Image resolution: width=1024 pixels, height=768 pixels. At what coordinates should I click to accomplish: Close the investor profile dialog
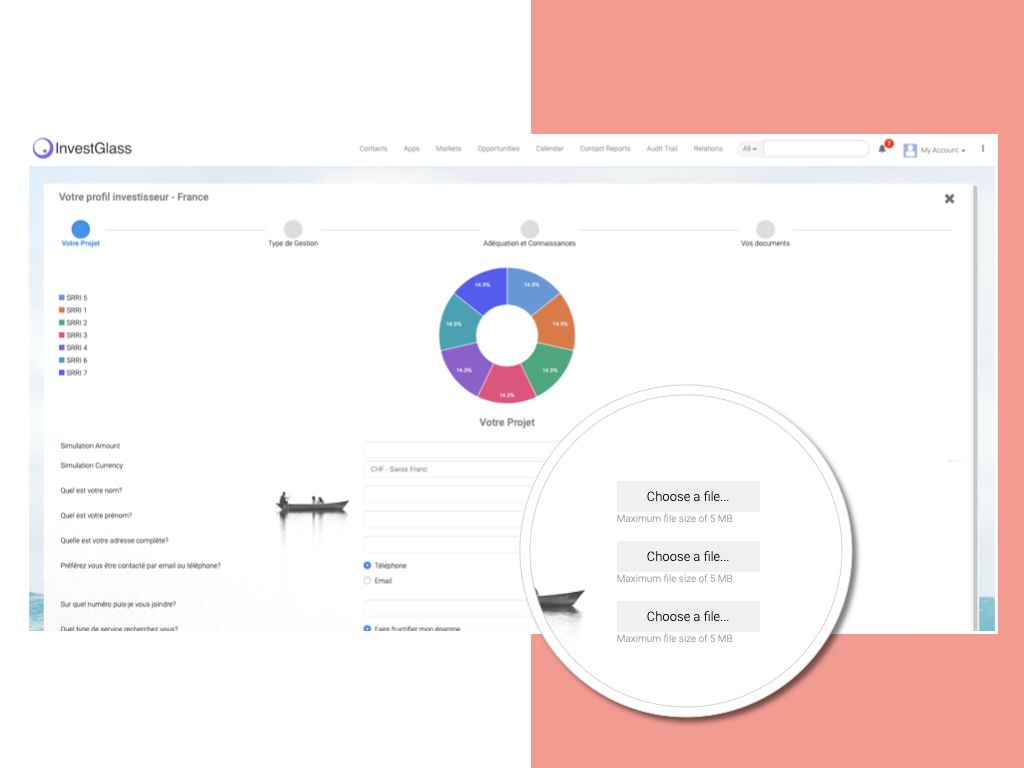[x=949, y=199]
